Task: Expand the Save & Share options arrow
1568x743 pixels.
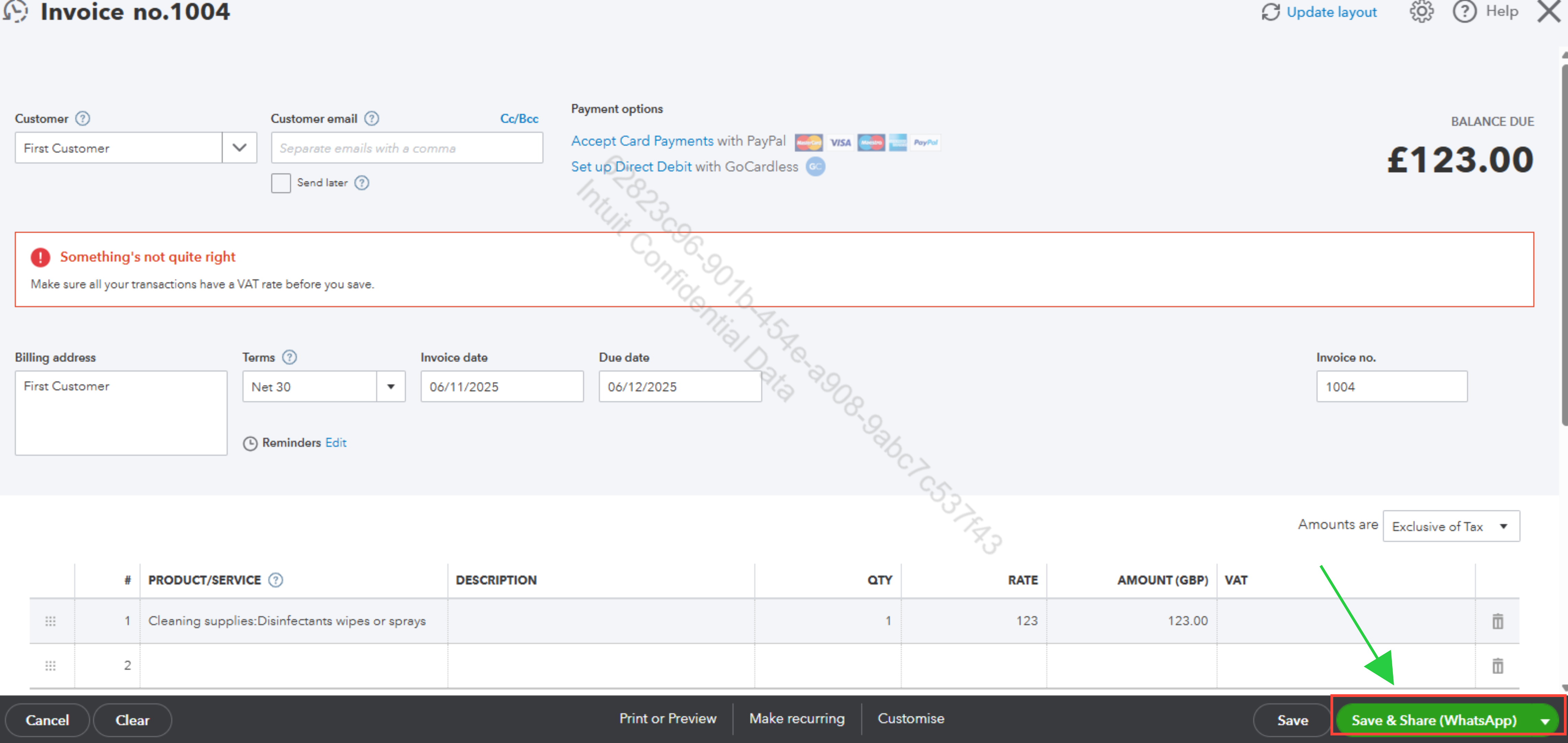Action: tap(1545, 721)
